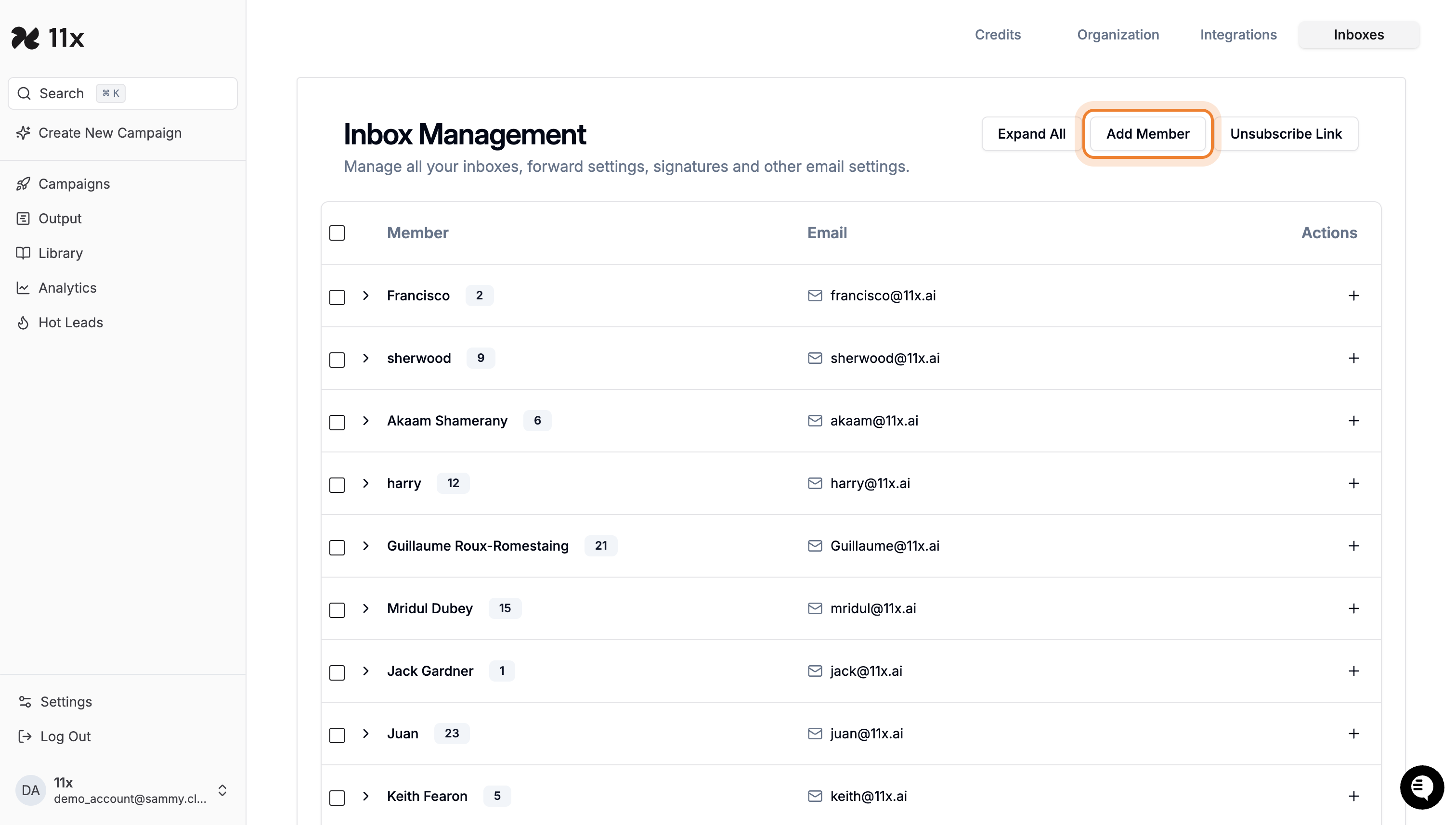Click plus action for Akaam Shamerany row
Image resolution: width=1456 pixels, height=825 pixels.
tap(1353, 420)
